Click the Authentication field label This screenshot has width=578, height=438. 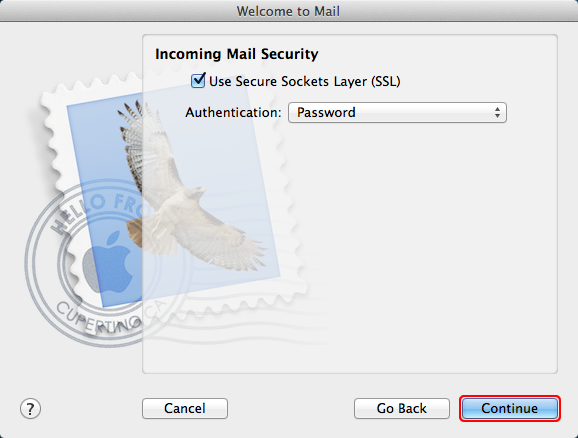[x=233, y=112]
